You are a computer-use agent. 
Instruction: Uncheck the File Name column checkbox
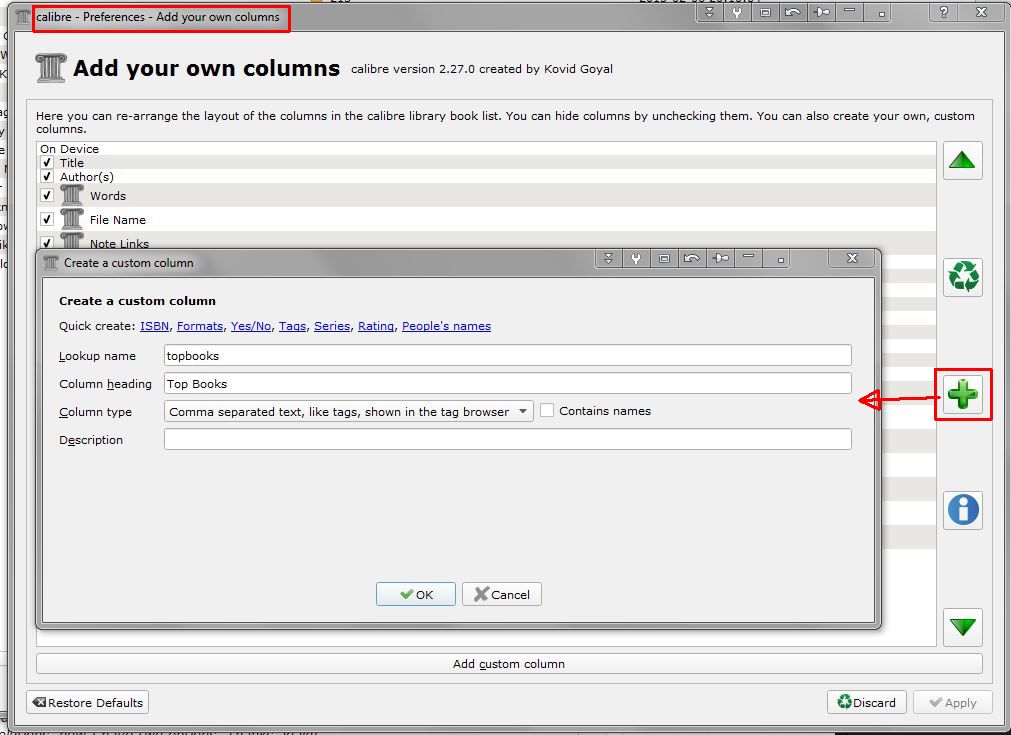pos(46,219)
